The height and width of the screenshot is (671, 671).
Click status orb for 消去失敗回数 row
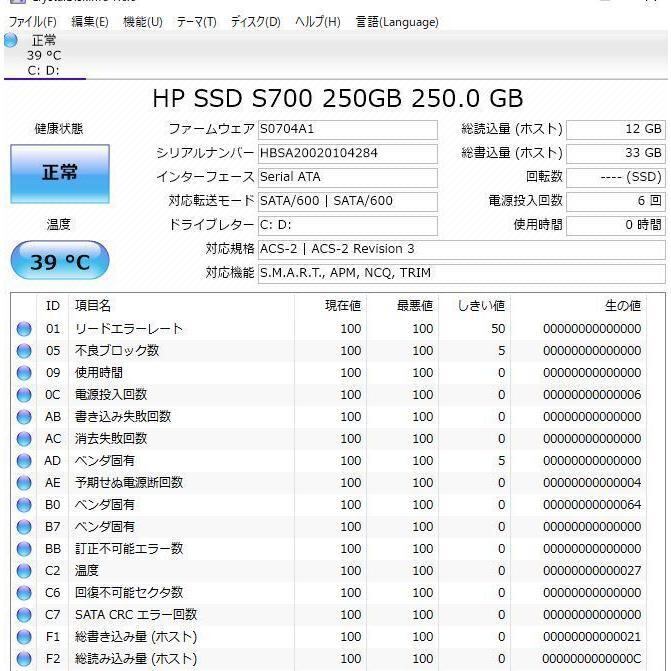[x=24, y=439]
